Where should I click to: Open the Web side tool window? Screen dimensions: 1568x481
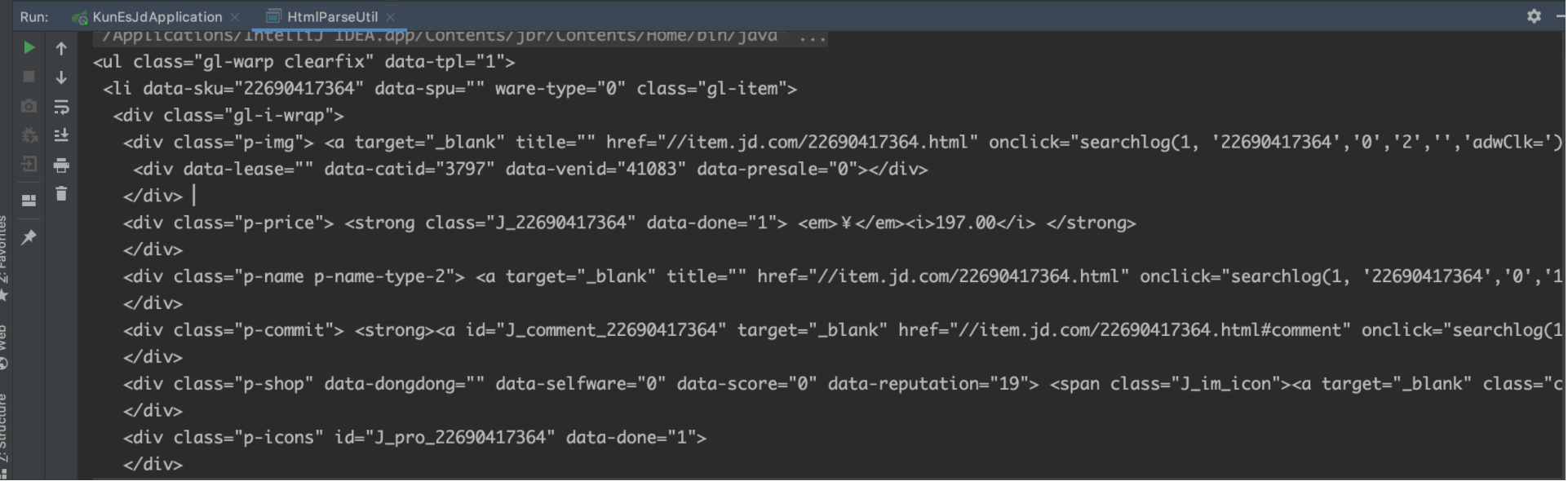[x=4, y=348]
